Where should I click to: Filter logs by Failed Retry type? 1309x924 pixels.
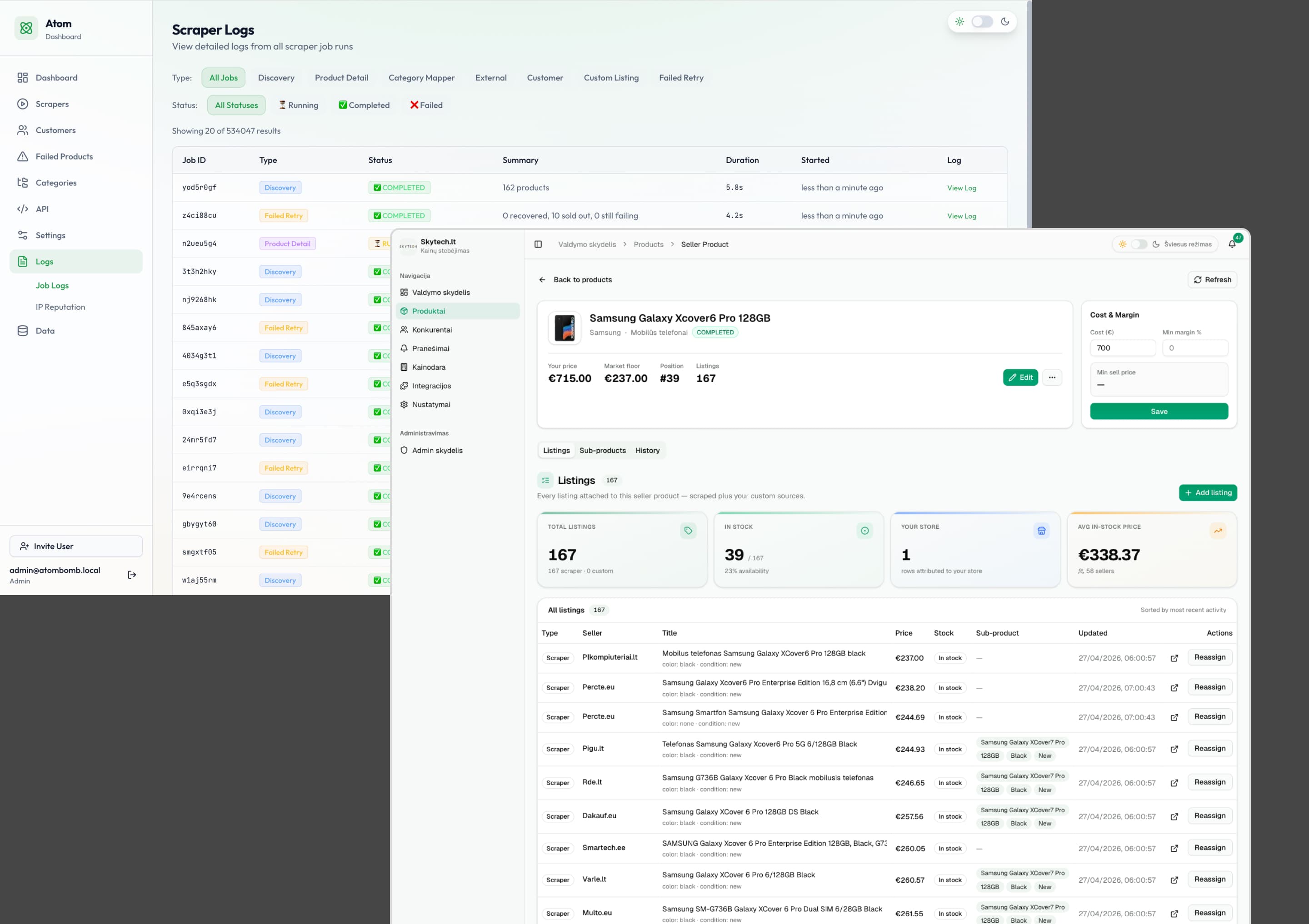[681, 78]
